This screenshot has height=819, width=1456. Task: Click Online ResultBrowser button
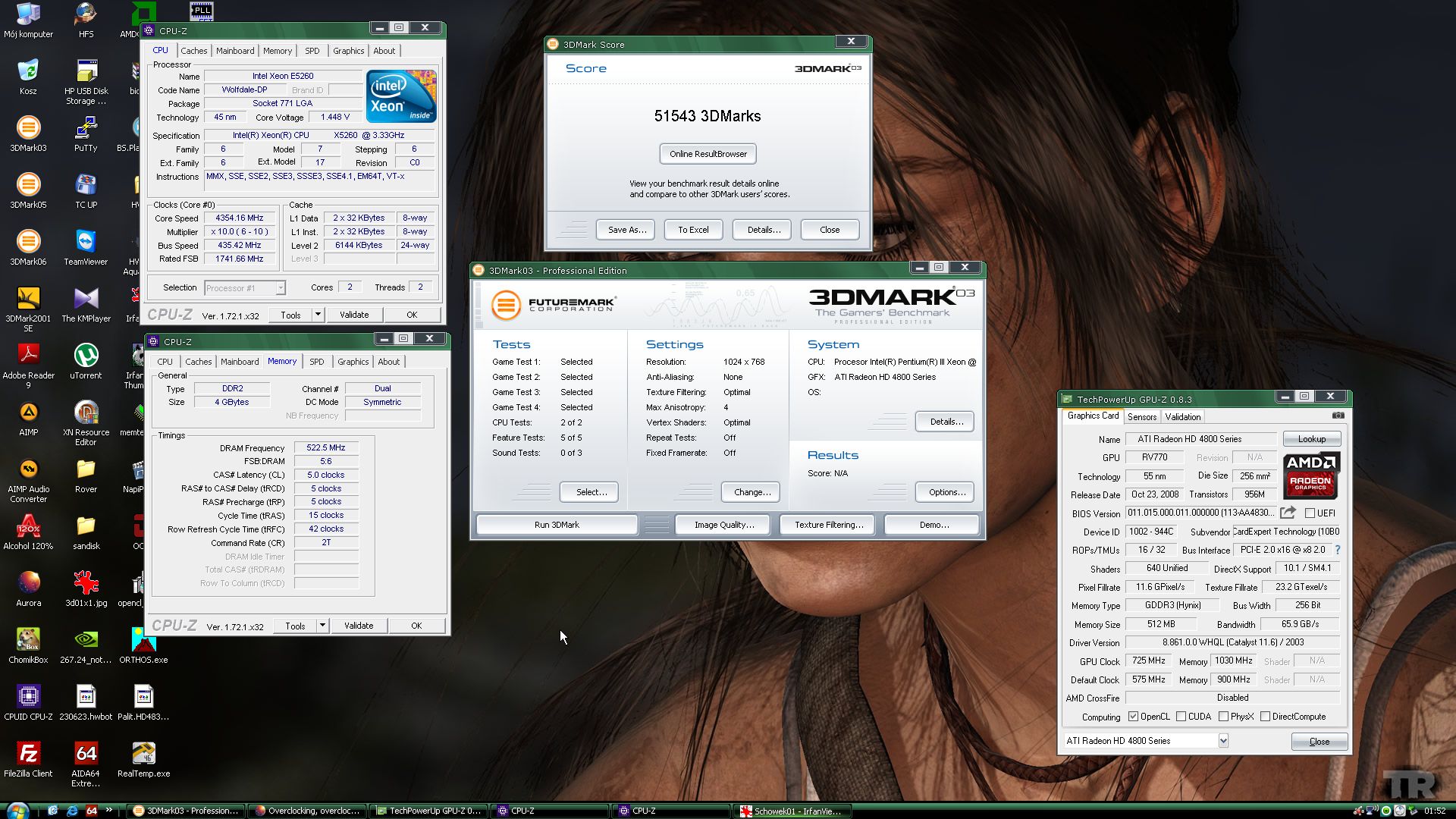[708, 154]
